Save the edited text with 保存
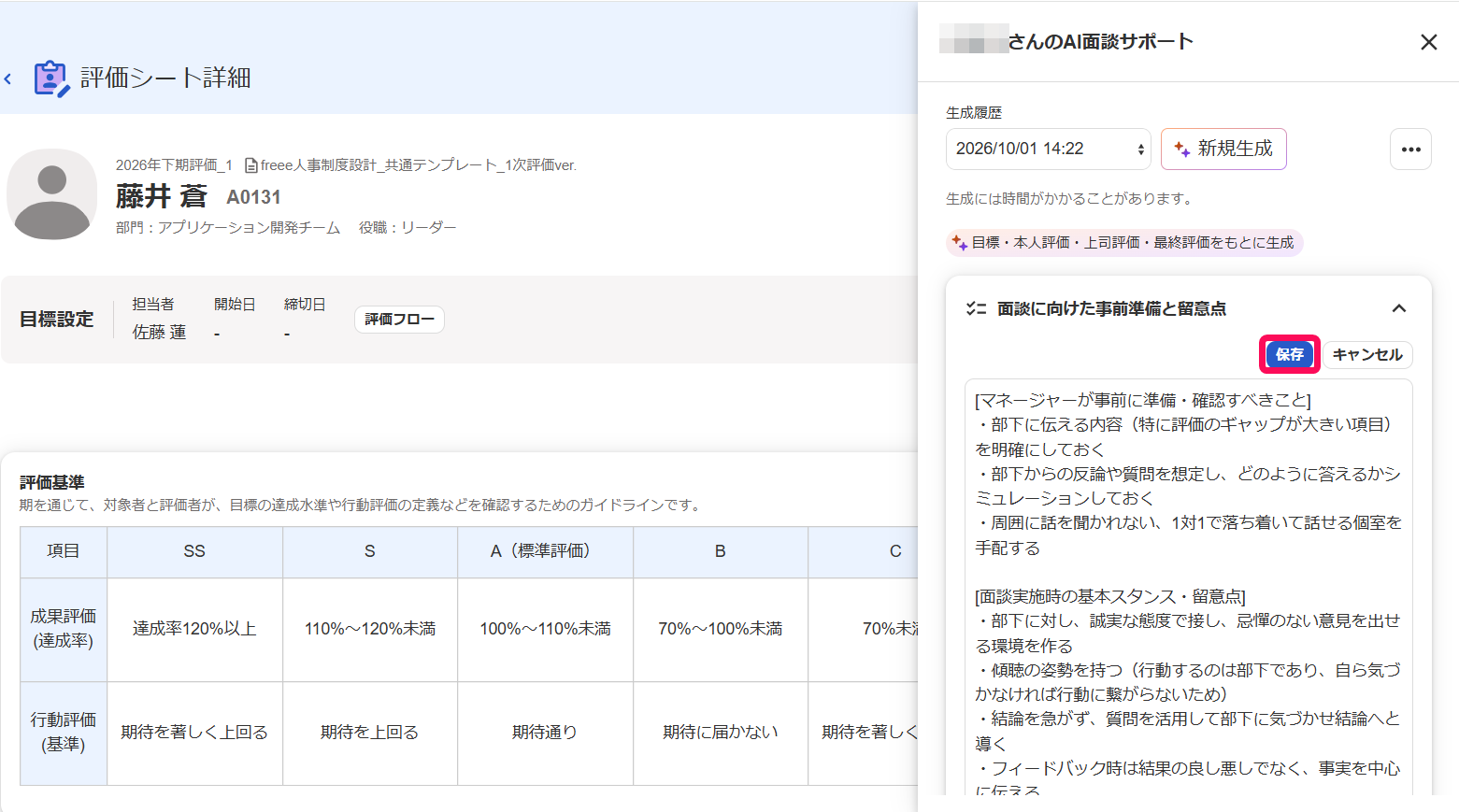 pyautogui.click(x=1289, y=354)
